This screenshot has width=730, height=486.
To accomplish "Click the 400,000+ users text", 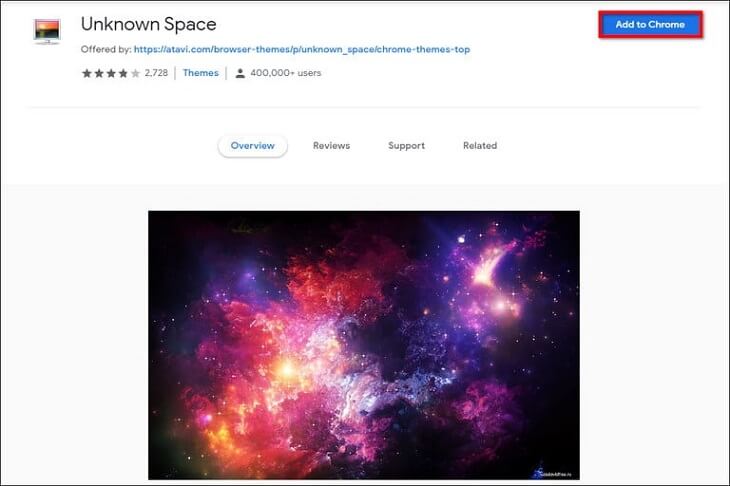I will coord(283,73).
